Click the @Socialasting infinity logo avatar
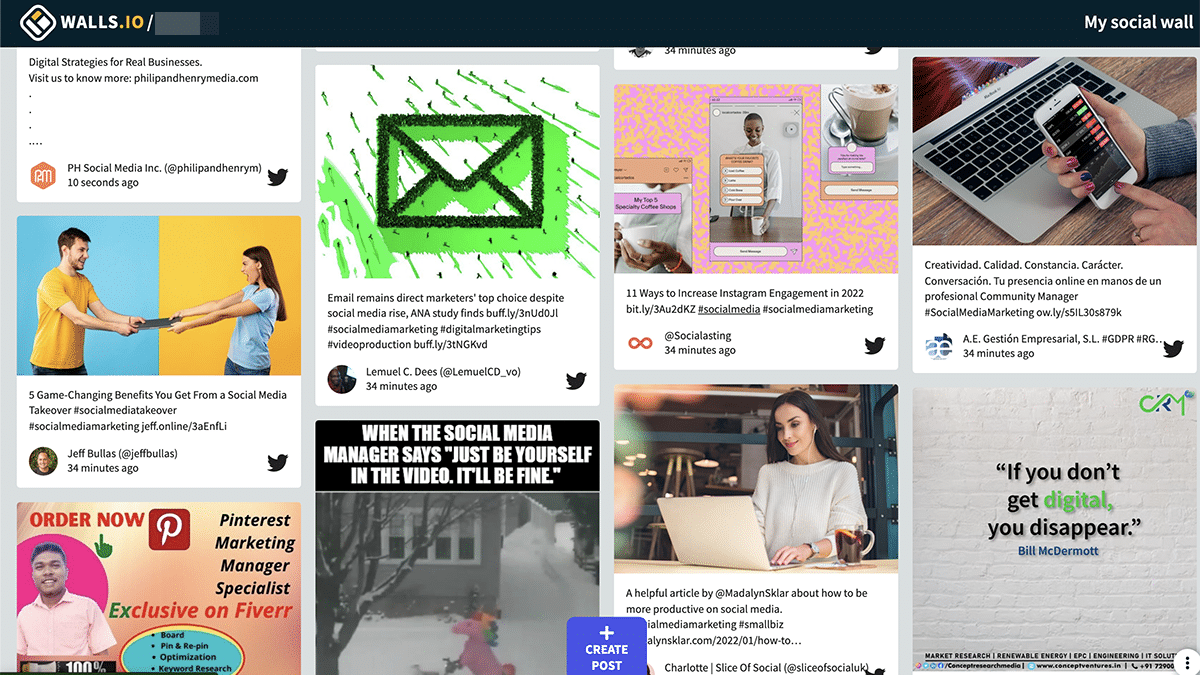The height and width of the screenshot is (675, 1200). coord(640,343)
